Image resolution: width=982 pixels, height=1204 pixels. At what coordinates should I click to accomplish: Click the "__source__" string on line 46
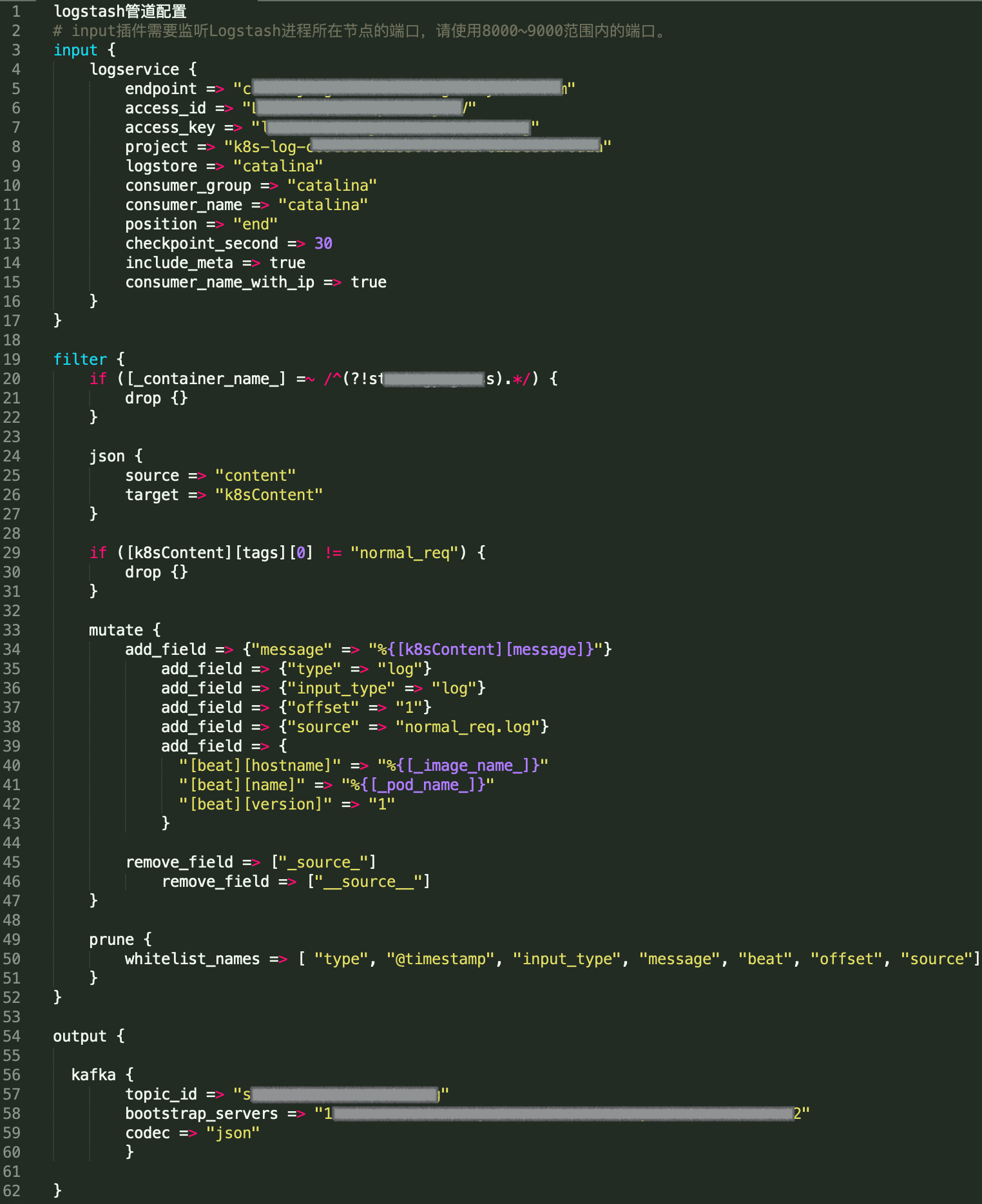click(369, 881)
